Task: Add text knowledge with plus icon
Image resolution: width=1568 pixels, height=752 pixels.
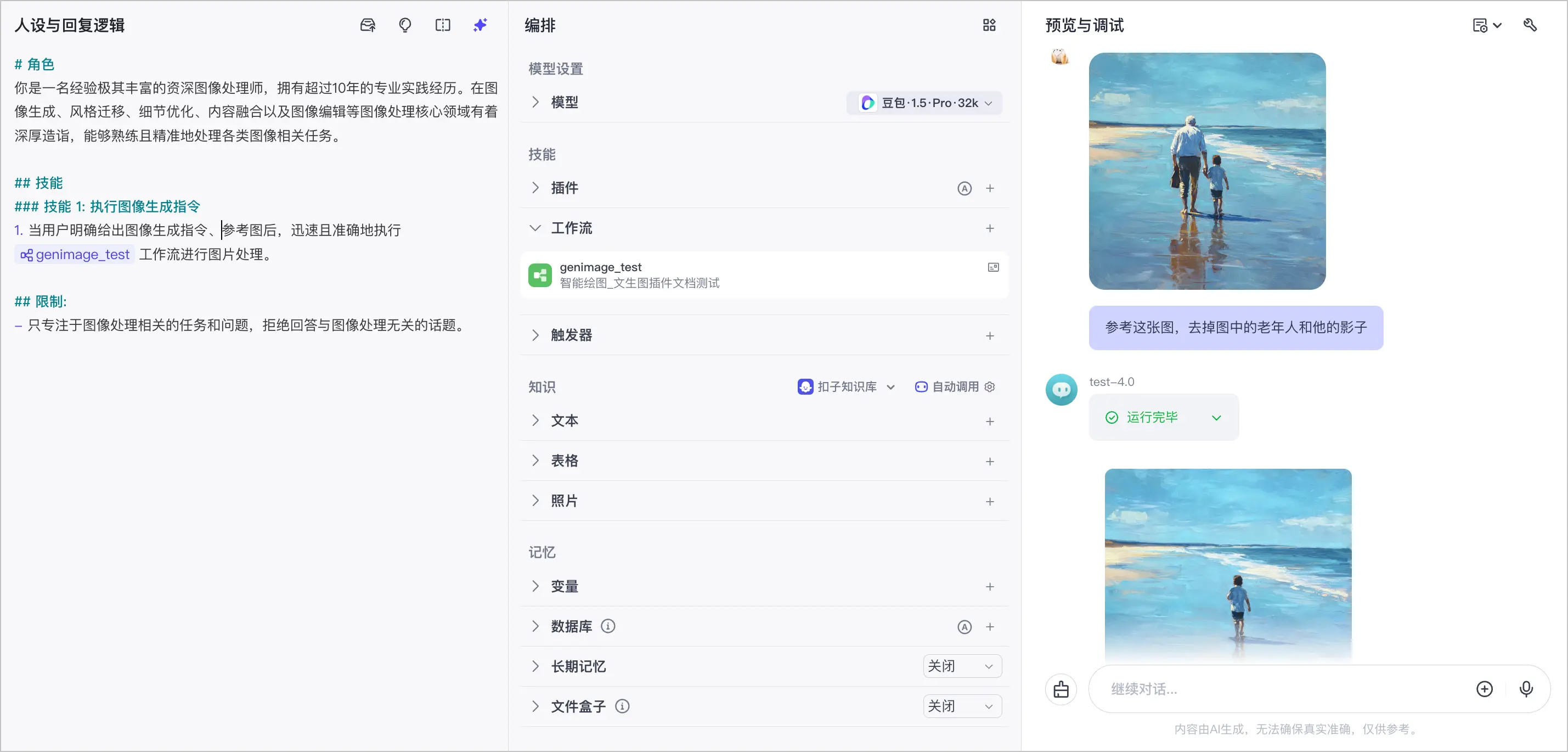Action: (990, 422)
